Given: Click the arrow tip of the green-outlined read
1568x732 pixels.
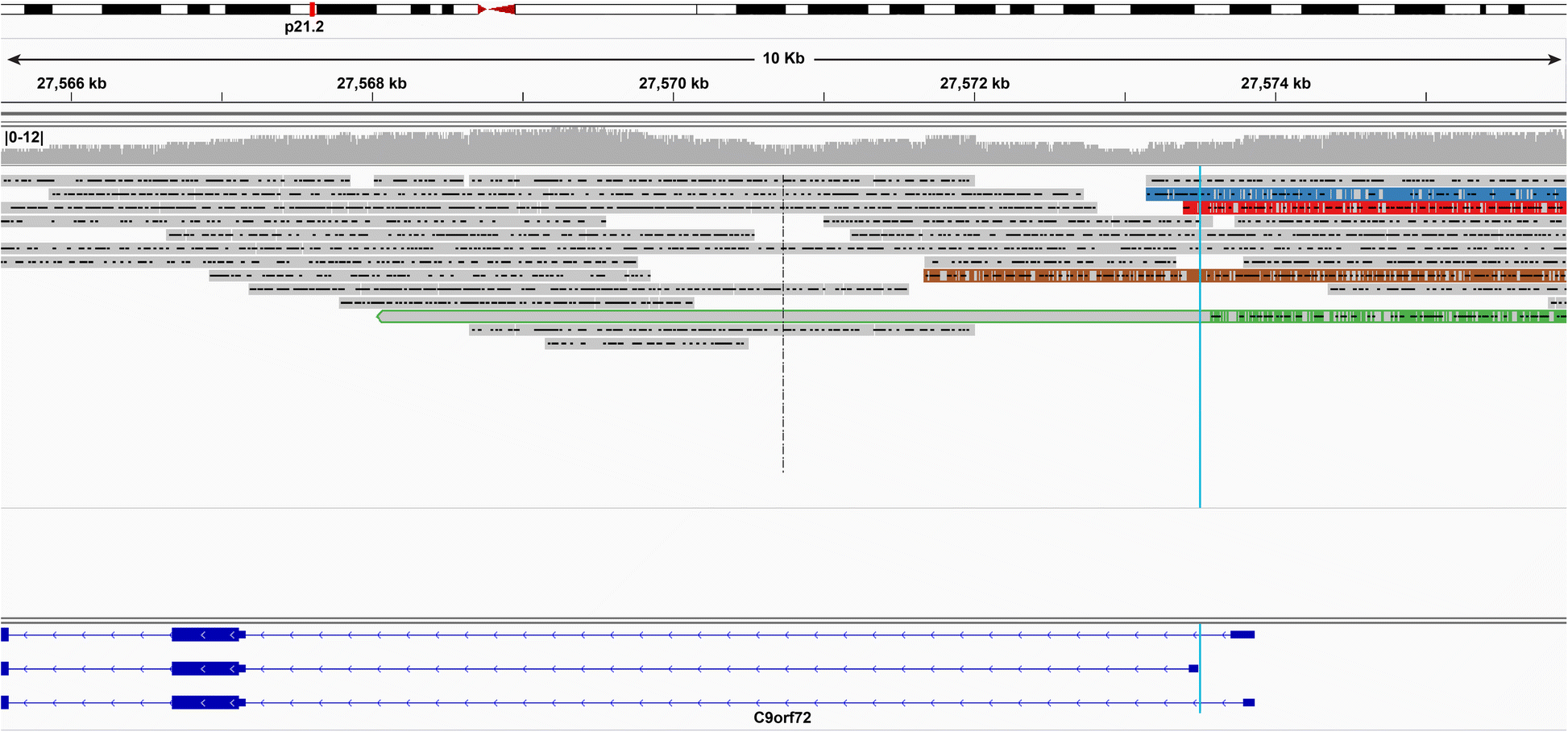Looking at the screenshot, I should pyautogui.click(x=380, y=317).
